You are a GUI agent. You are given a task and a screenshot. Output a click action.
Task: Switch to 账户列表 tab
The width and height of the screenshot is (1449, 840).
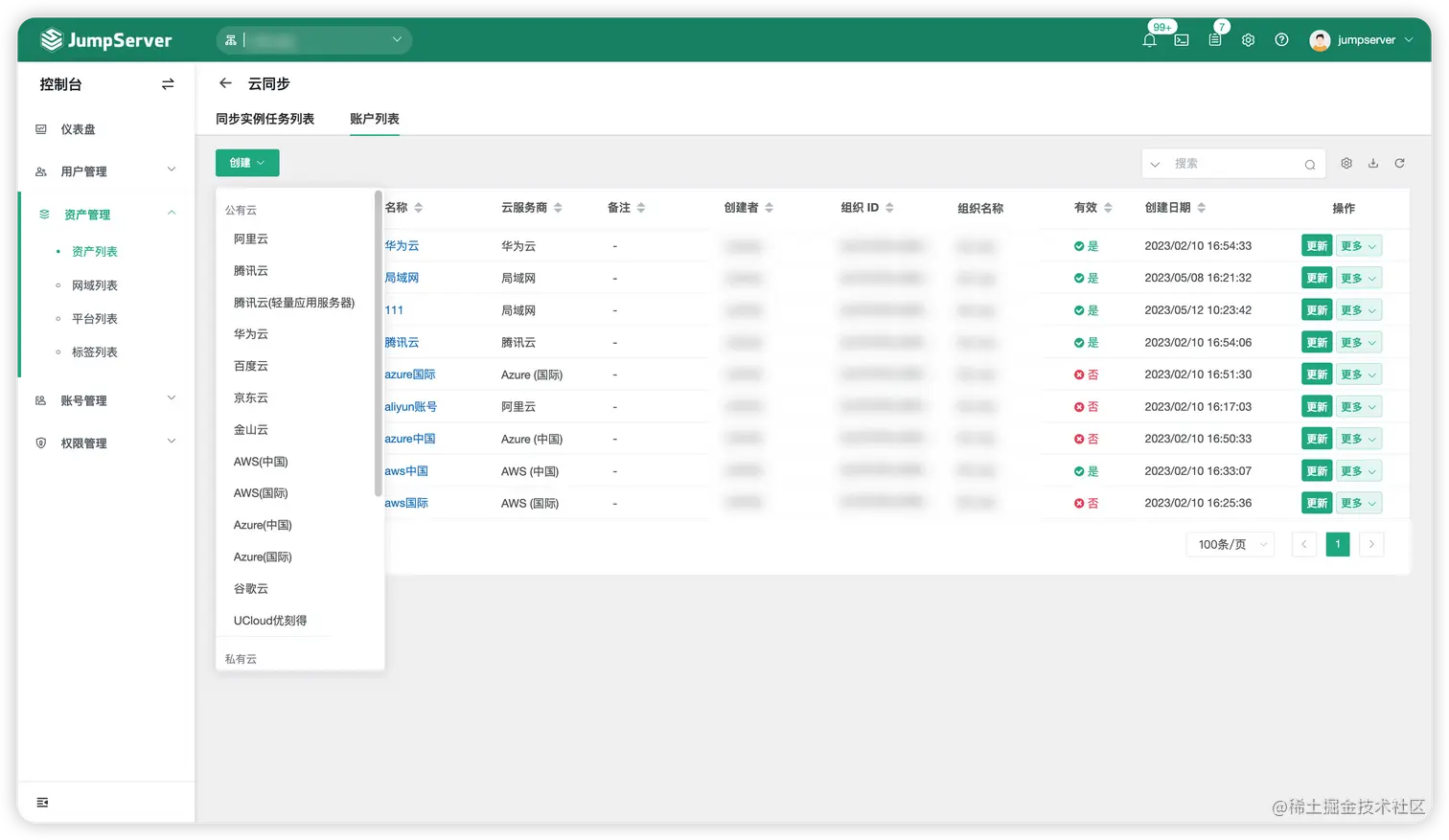[x=375, y=119]
